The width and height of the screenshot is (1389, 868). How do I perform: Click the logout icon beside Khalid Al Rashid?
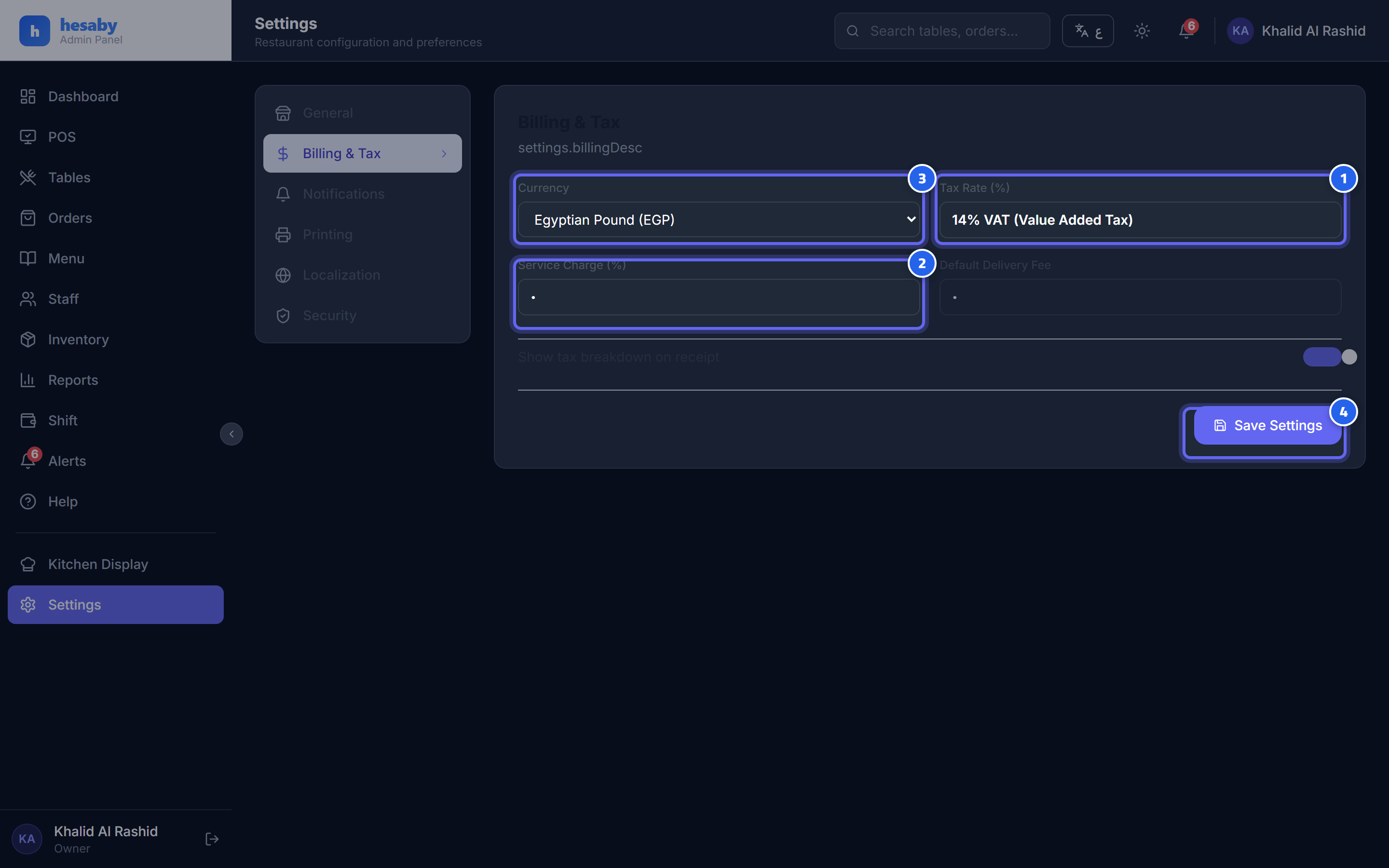(x=212, y=839)
